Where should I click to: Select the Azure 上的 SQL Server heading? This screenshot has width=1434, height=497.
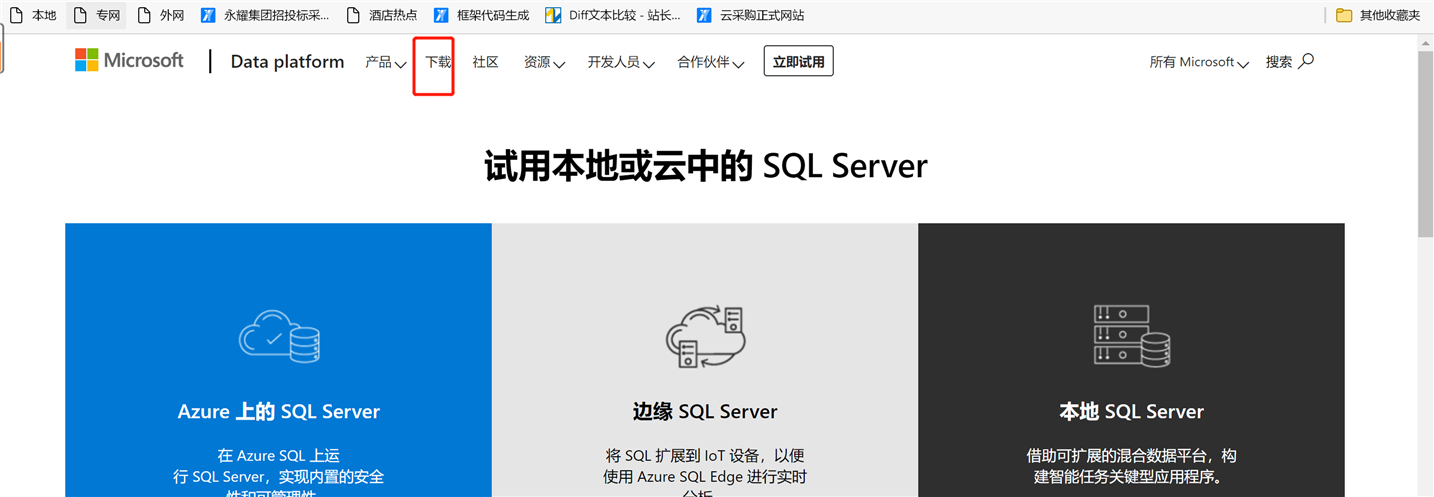(279, 411)
